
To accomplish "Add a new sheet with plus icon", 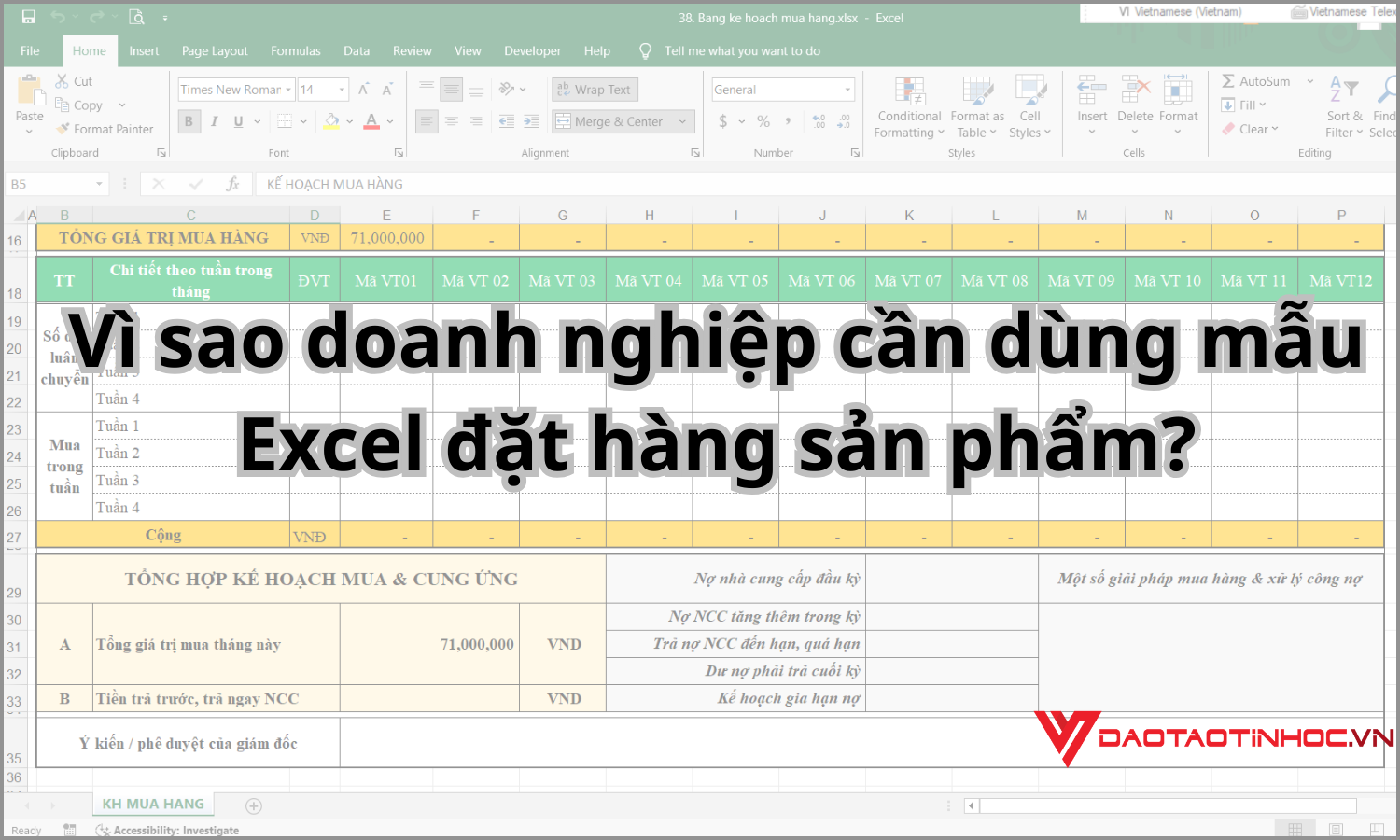I will coord(253,805).
